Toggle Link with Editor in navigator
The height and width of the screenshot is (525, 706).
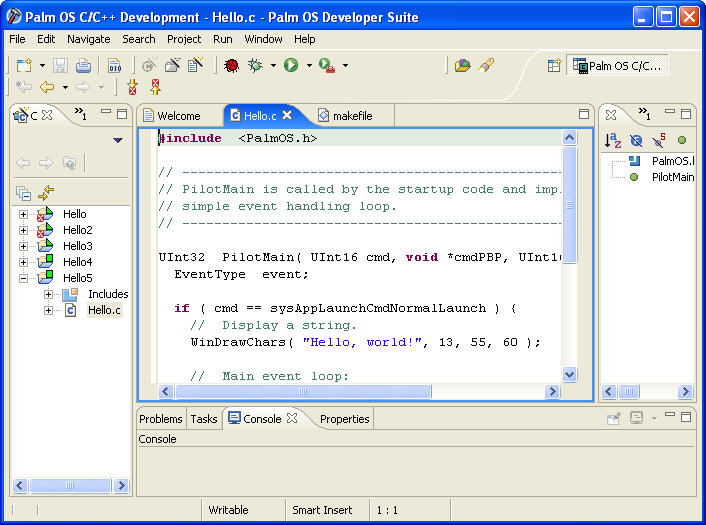45,193
